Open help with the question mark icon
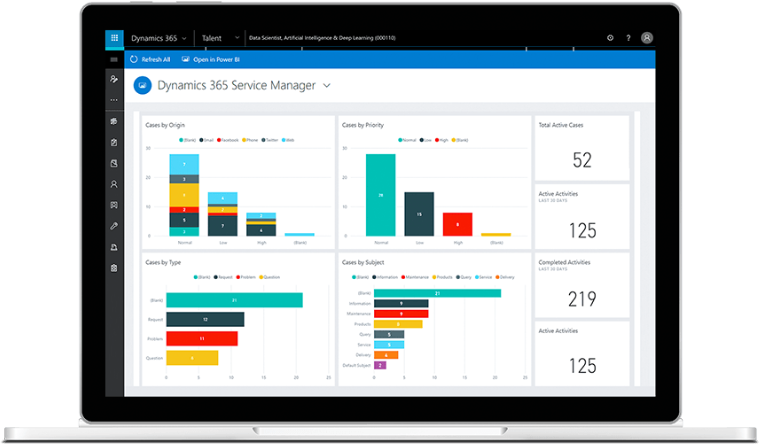The width and height of the screenshot is (759, 444). coord(628,38)
